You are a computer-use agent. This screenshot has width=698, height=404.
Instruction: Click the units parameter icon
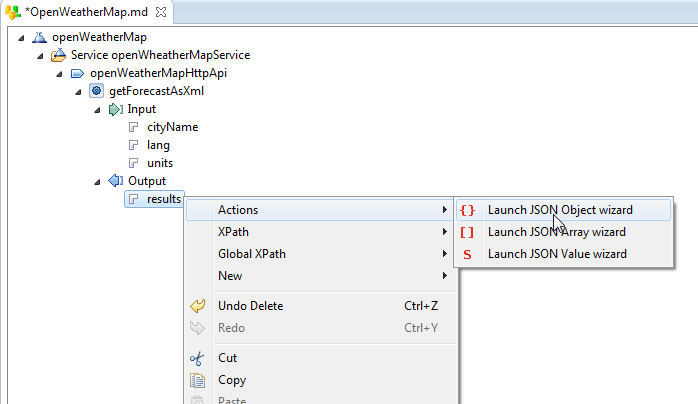(134, 163)
